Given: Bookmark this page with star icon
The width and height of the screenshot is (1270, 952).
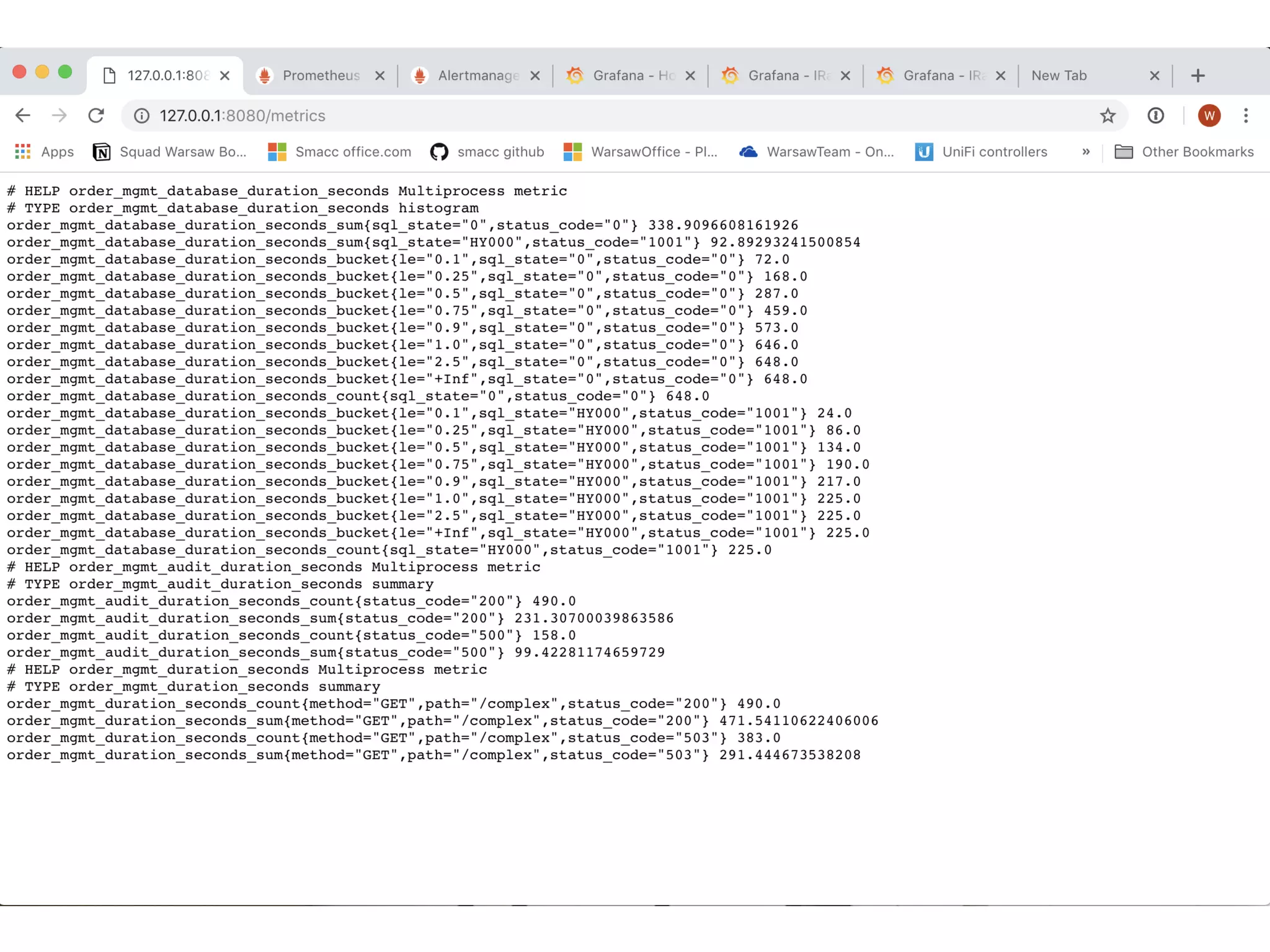Looking at the screenshot, I should [x=1108, y=115].
